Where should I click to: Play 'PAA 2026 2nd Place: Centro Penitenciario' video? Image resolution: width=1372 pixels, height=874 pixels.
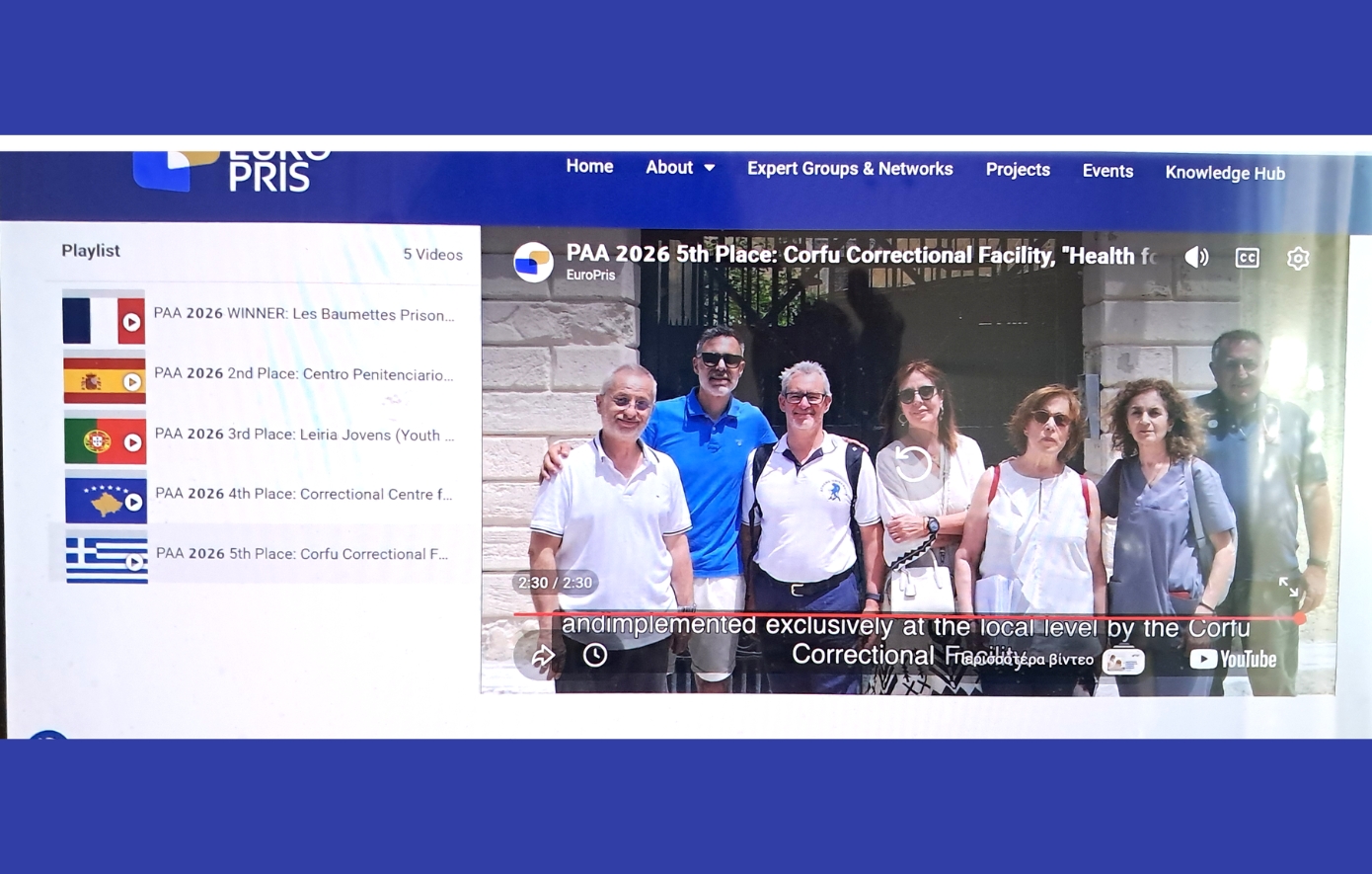click(304, 374)
